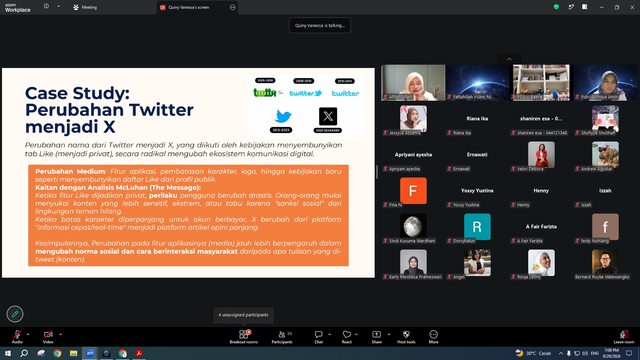Select Riana Ika's participant tile
640x360 pixels.
point(477,120)
